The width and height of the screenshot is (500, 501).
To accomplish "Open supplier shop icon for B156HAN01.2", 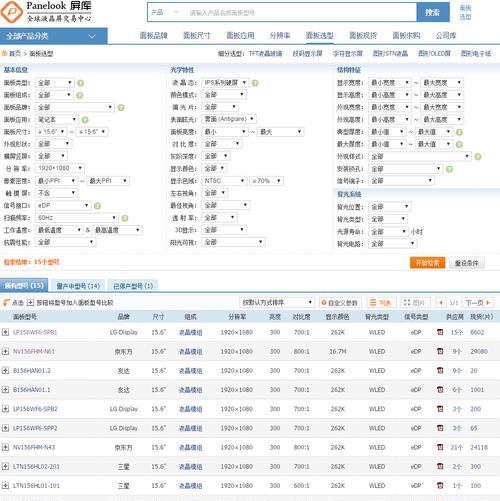I will click(440, 370).
